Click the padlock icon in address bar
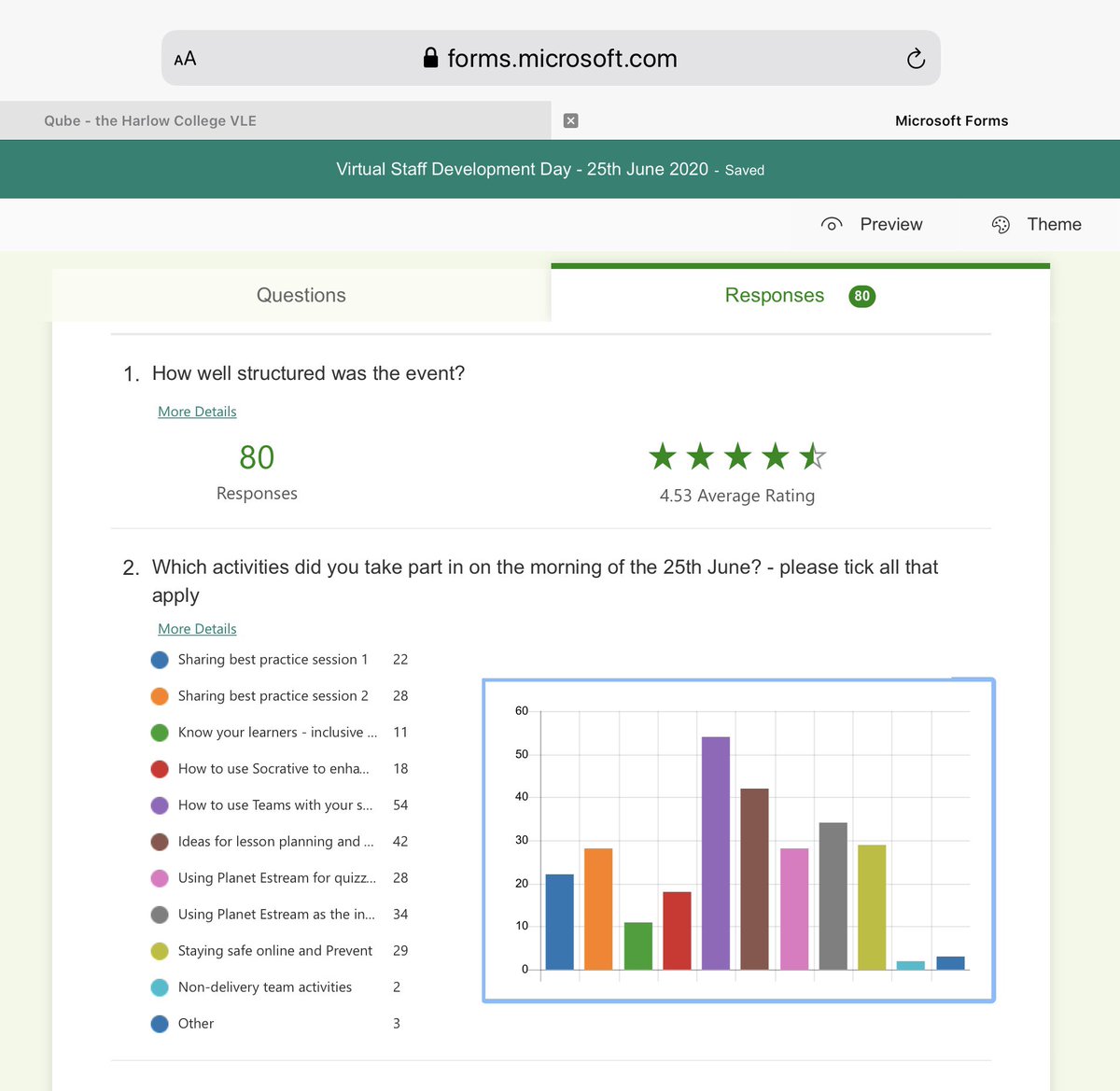This screenshot has width=1120, height=1091. tap(430, 58)
